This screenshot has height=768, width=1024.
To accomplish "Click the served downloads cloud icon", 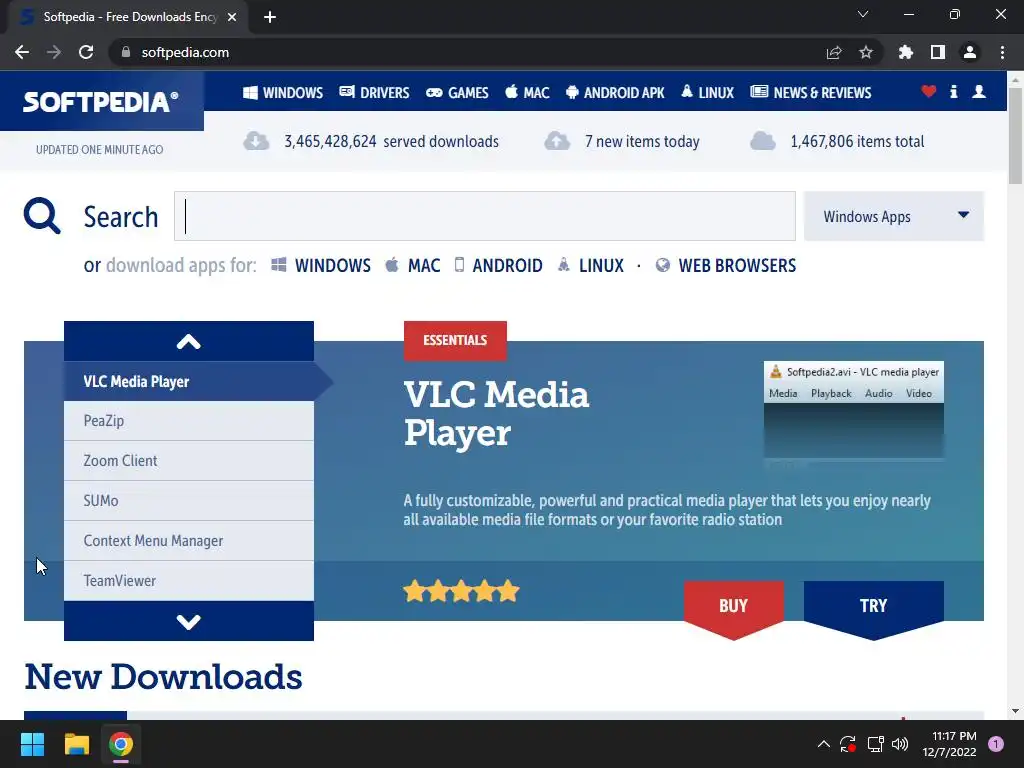I will click(256, 141).
